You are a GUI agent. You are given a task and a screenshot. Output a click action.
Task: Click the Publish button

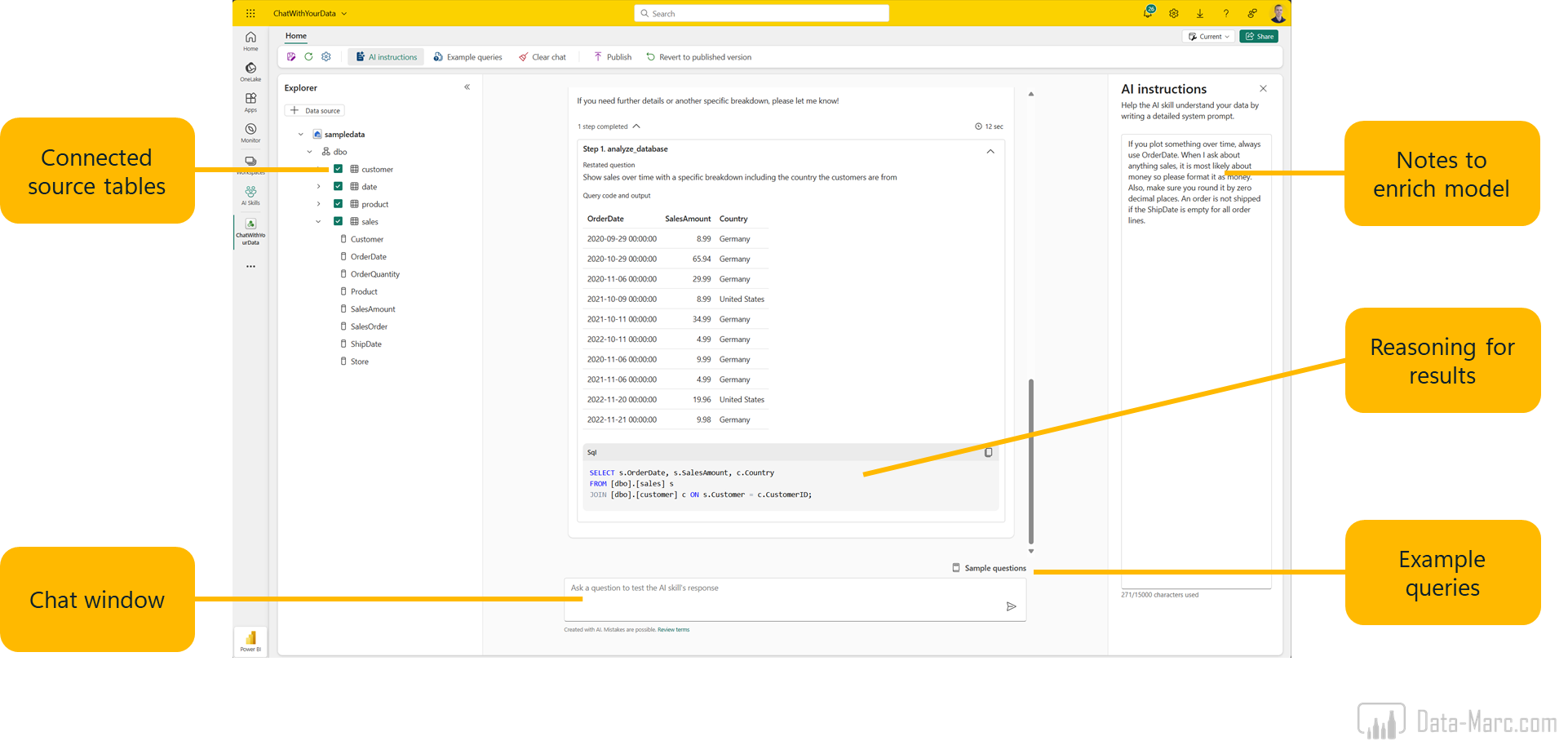613,57
